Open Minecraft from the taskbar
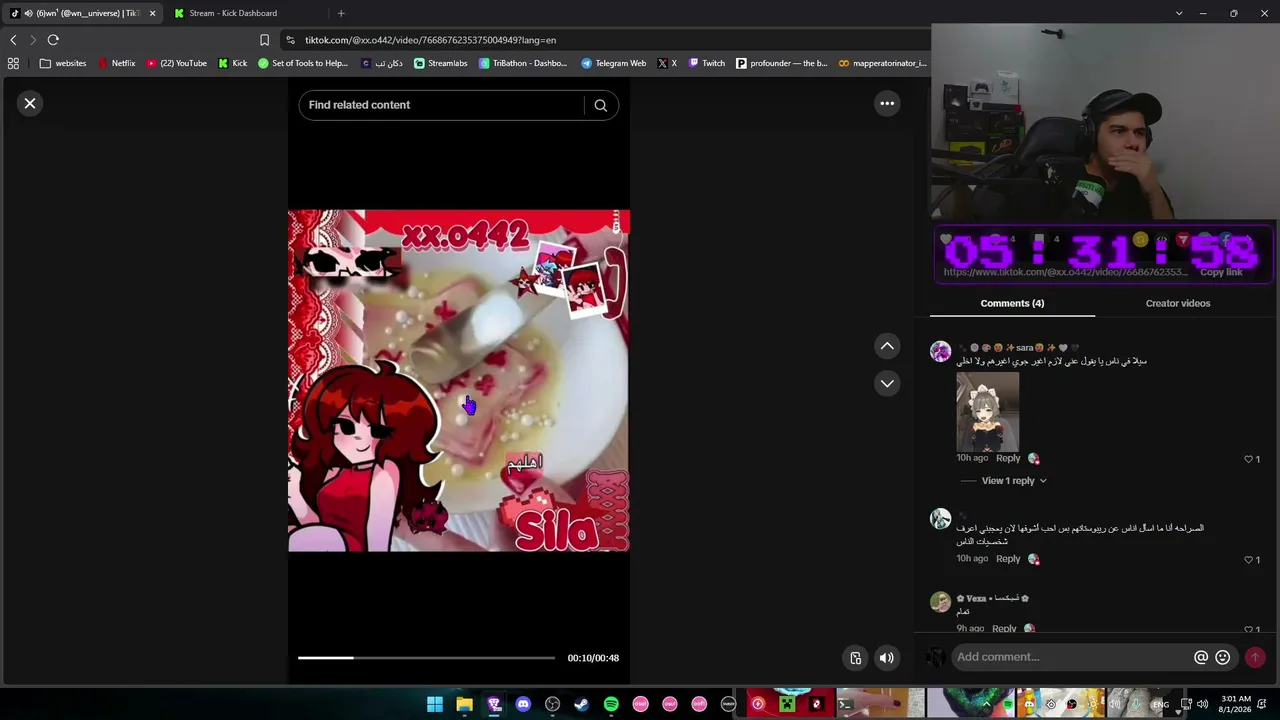Viewport: 1280px width, 720px height. coord(787,704)
